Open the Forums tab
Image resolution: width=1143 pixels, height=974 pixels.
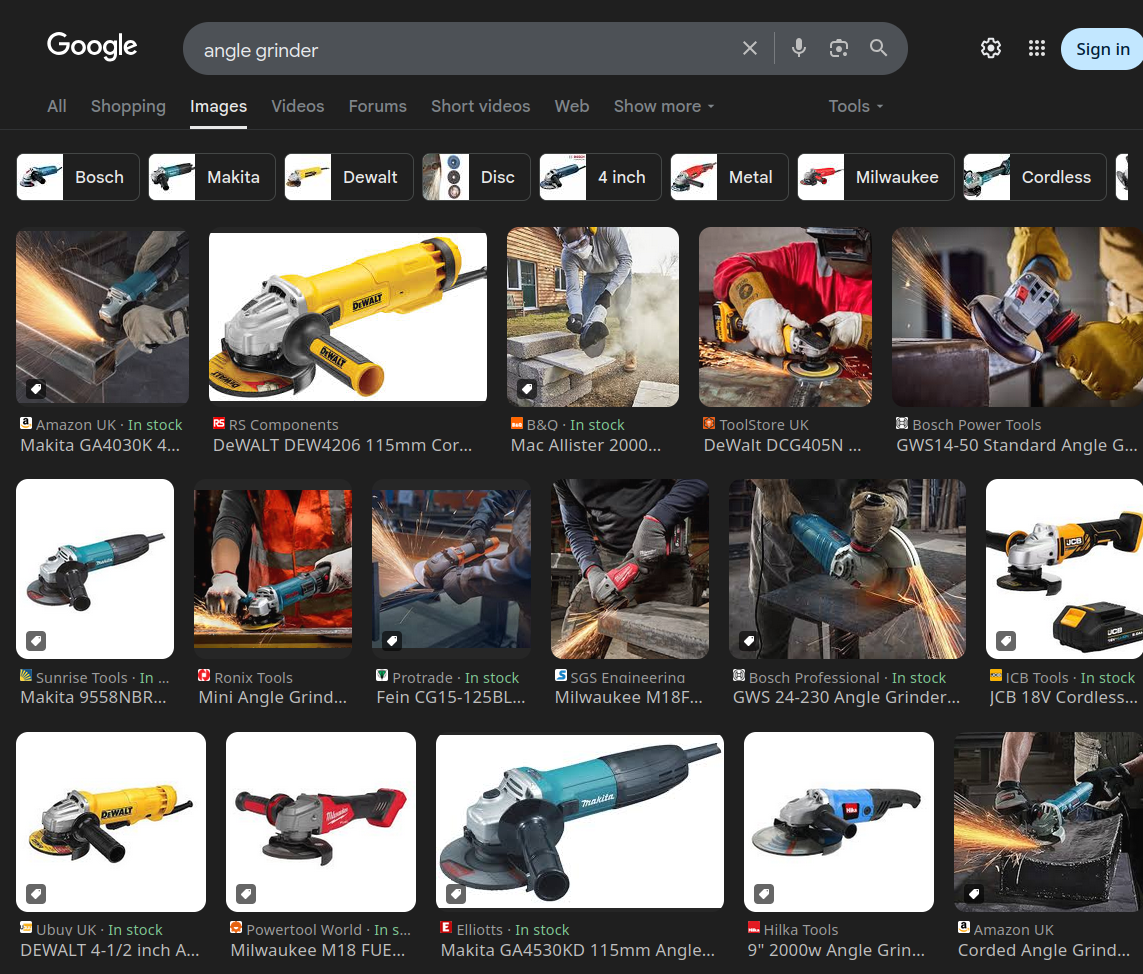378,106
